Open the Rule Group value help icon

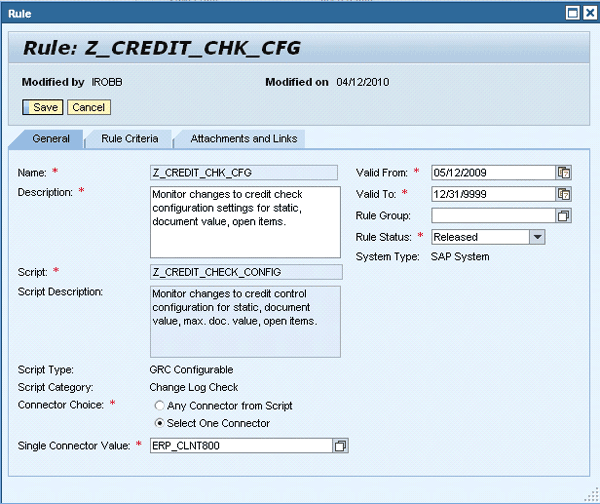pos(564,216)
